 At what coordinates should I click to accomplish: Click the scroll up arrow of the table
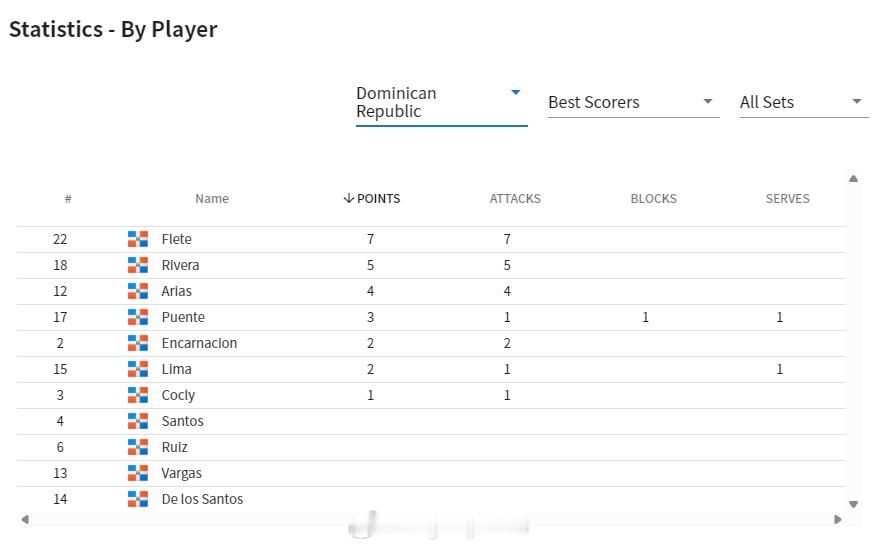pos(853,178)
